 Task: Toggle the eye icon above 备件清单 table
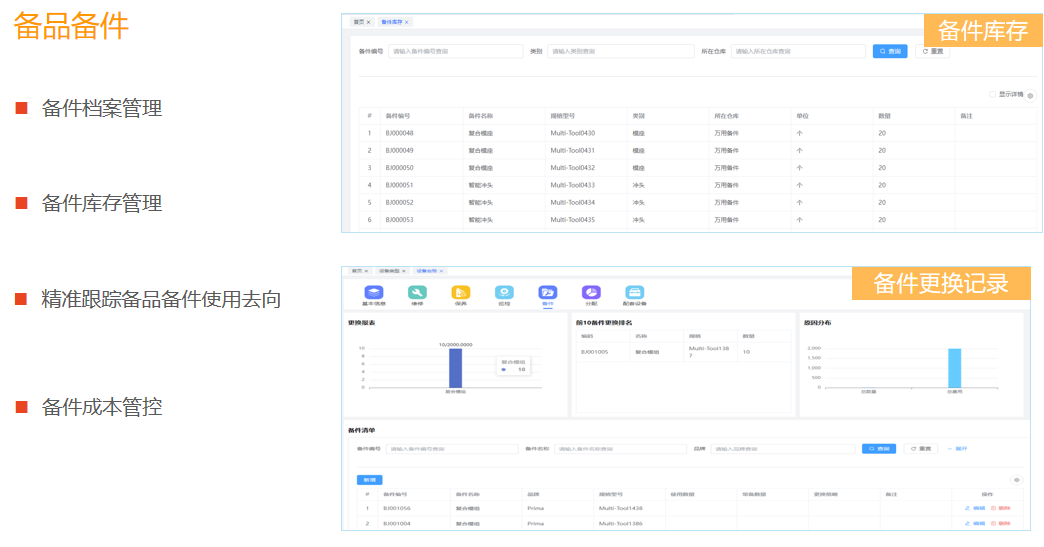click(x=1017, y=480)
